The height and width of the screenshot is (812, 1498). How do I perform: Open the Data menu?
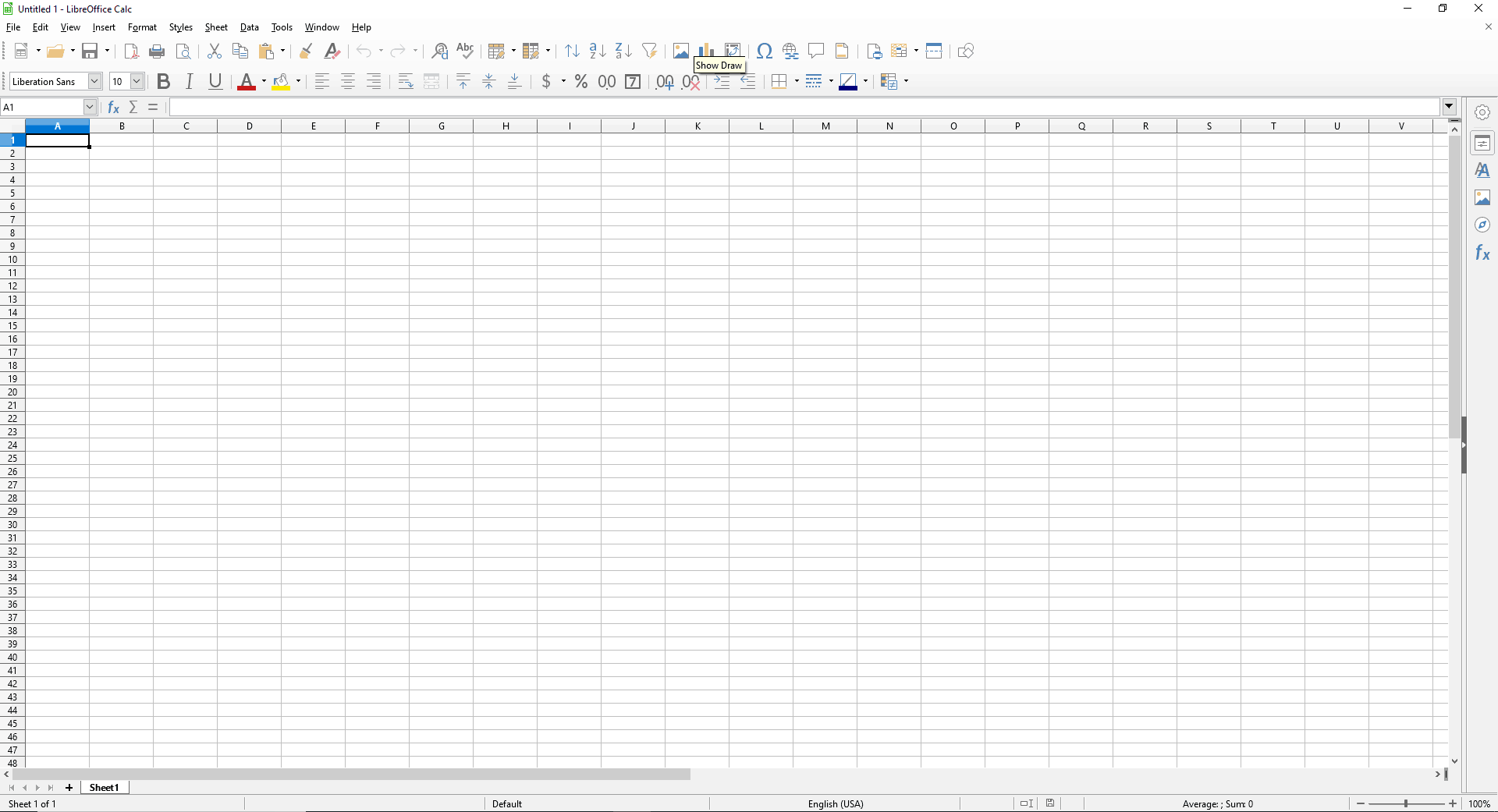249,27
